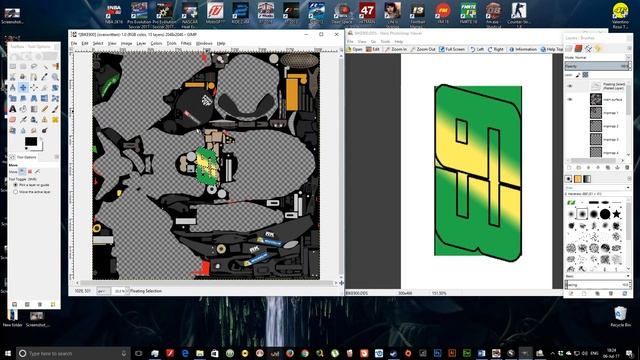This screenshot has height=360, width=640.
Task: Click Full Screen in viewer toolbar
Action: point(452,49)
